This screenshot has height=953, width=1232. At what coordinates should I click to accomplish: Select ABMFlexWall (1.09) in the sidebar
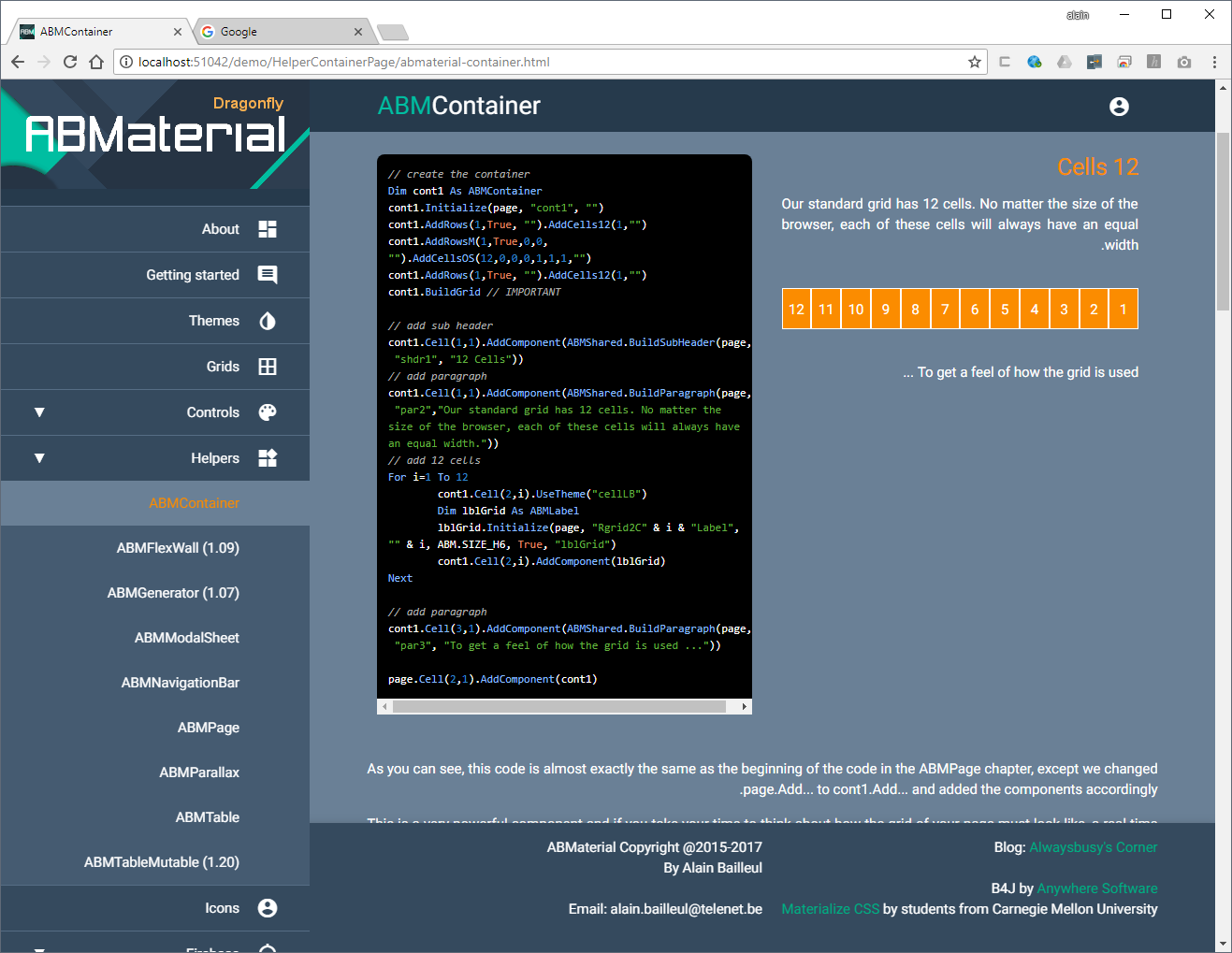pyautogui.click(x=178, y=548)
